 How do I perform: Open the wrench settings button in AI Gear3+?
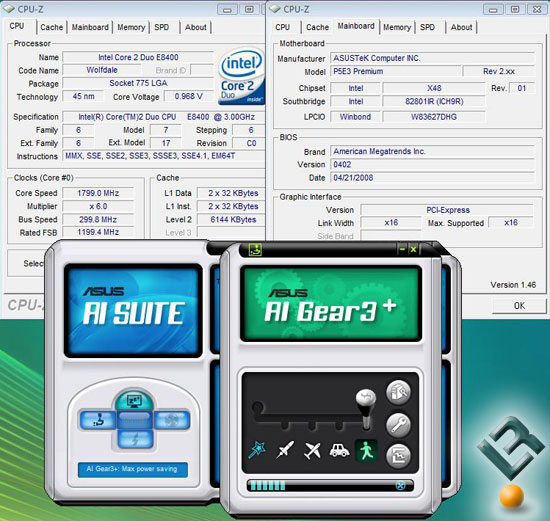(x=398, y=425)
